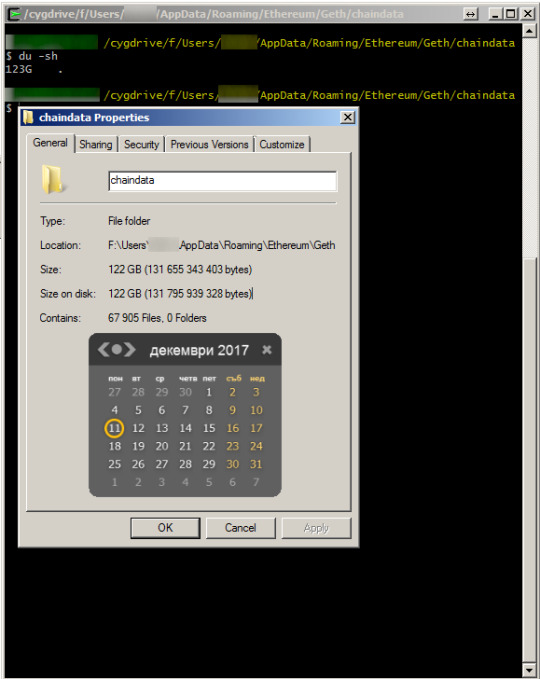540x679 pixels.
Task: Open the Previous Versions tab
Action: tap(209, 144)
